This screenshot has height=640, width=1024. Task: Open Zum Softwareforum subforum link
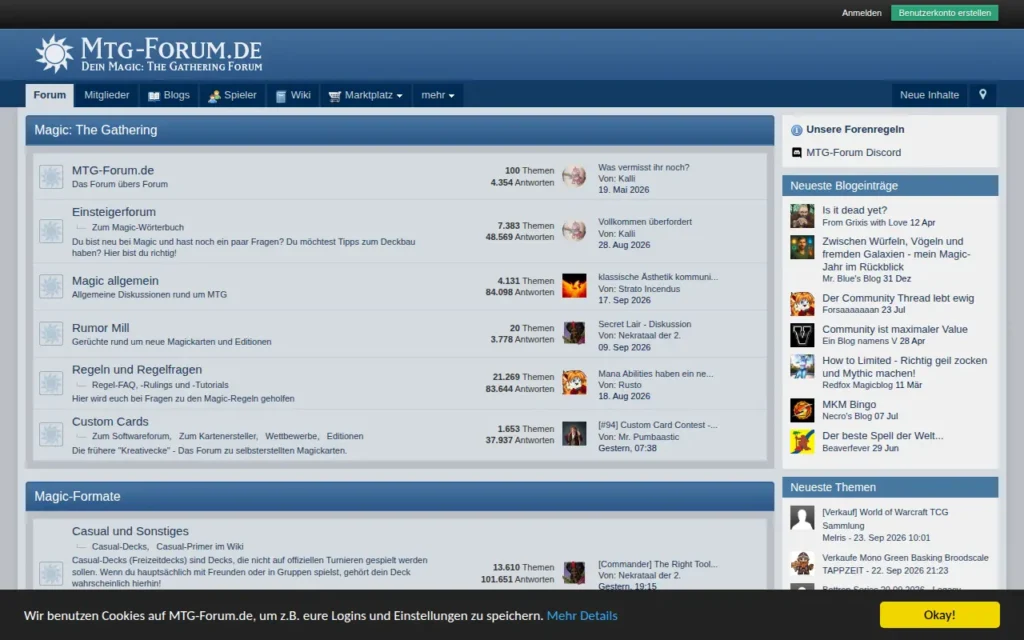pyautogui.click(x=131, y=436)
